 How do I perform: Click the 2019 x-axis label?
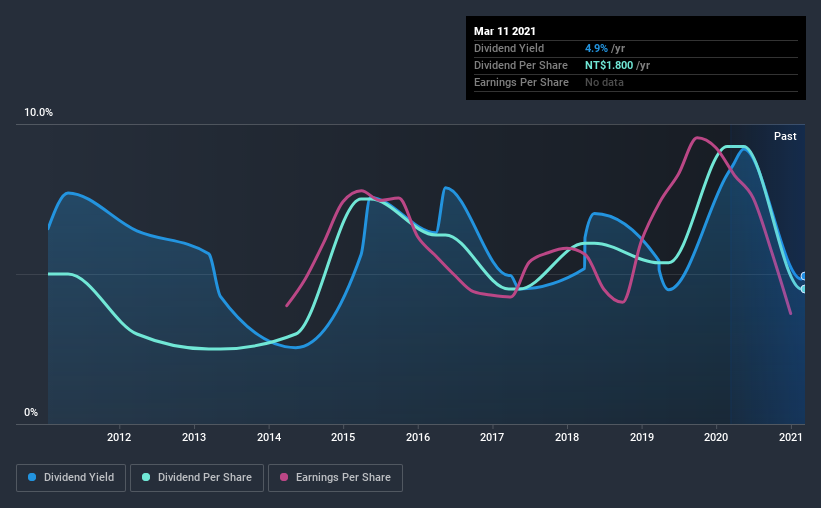tap(642, 437)
